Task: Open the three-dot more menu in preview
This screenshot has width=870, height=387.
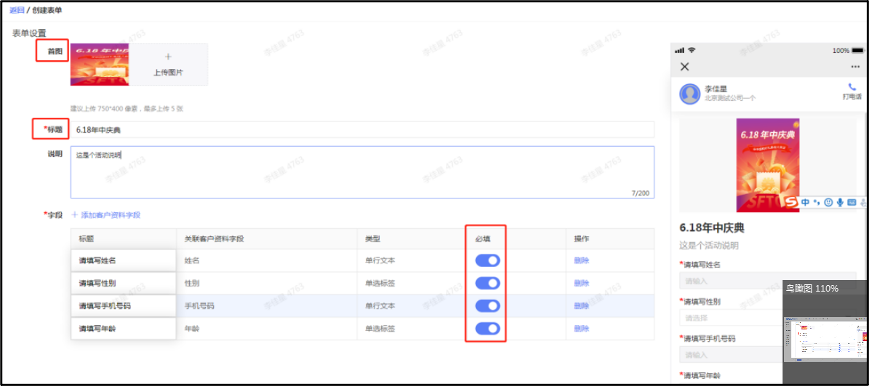Action: coord(855,67)
